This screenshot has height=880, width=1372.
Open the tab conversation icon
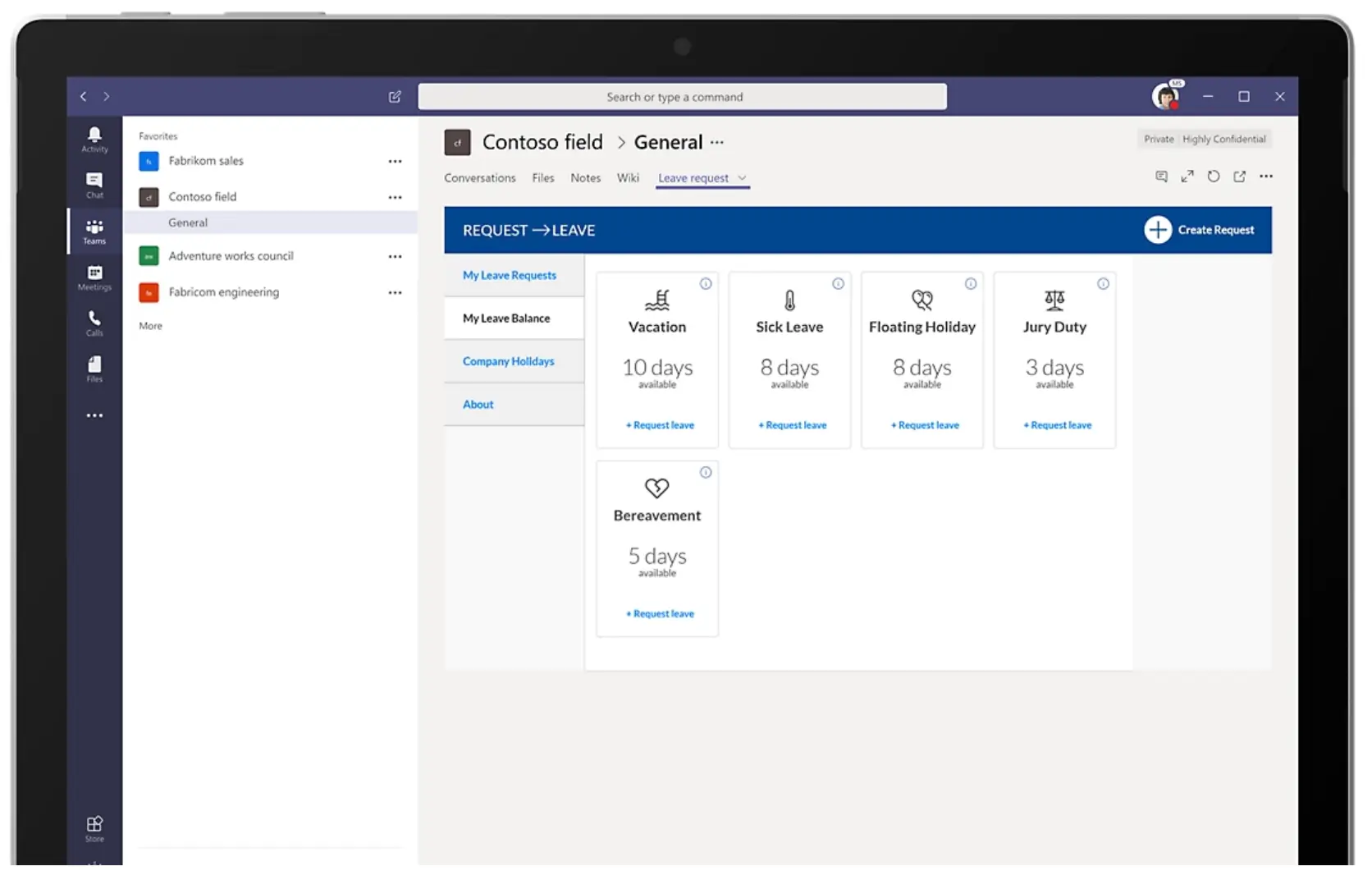point(1161,176)
